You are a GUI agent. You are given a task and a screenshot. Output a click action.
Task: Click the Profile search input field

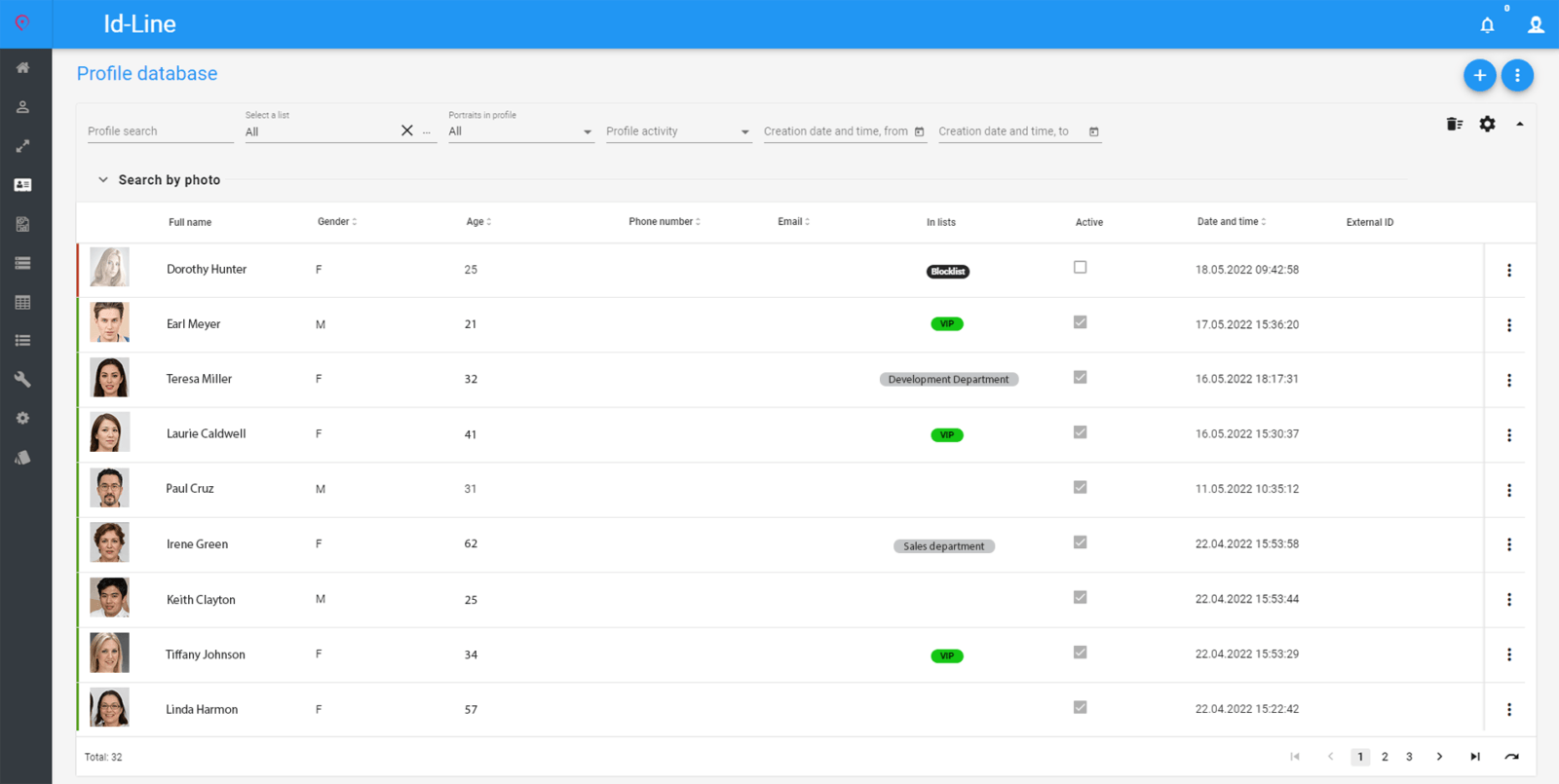pyautogui.click(x=160, y=131)
